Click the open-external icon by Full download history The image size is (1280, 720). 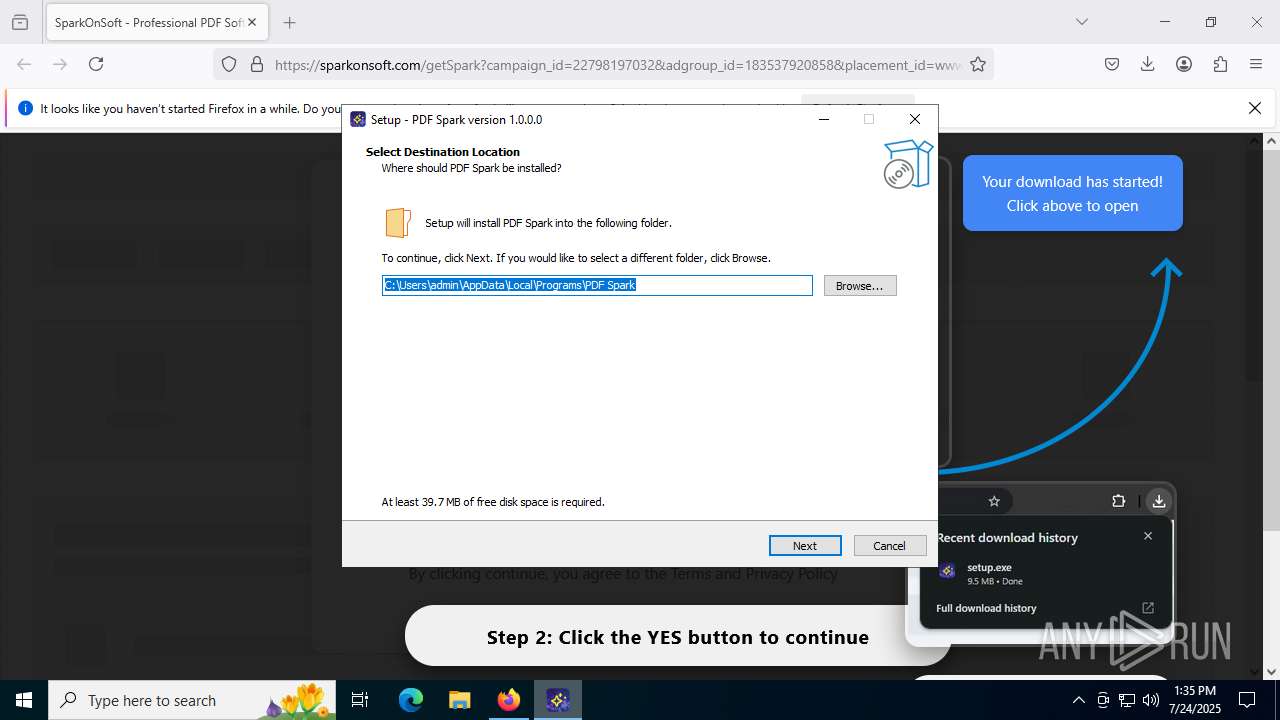(1148, 608)
